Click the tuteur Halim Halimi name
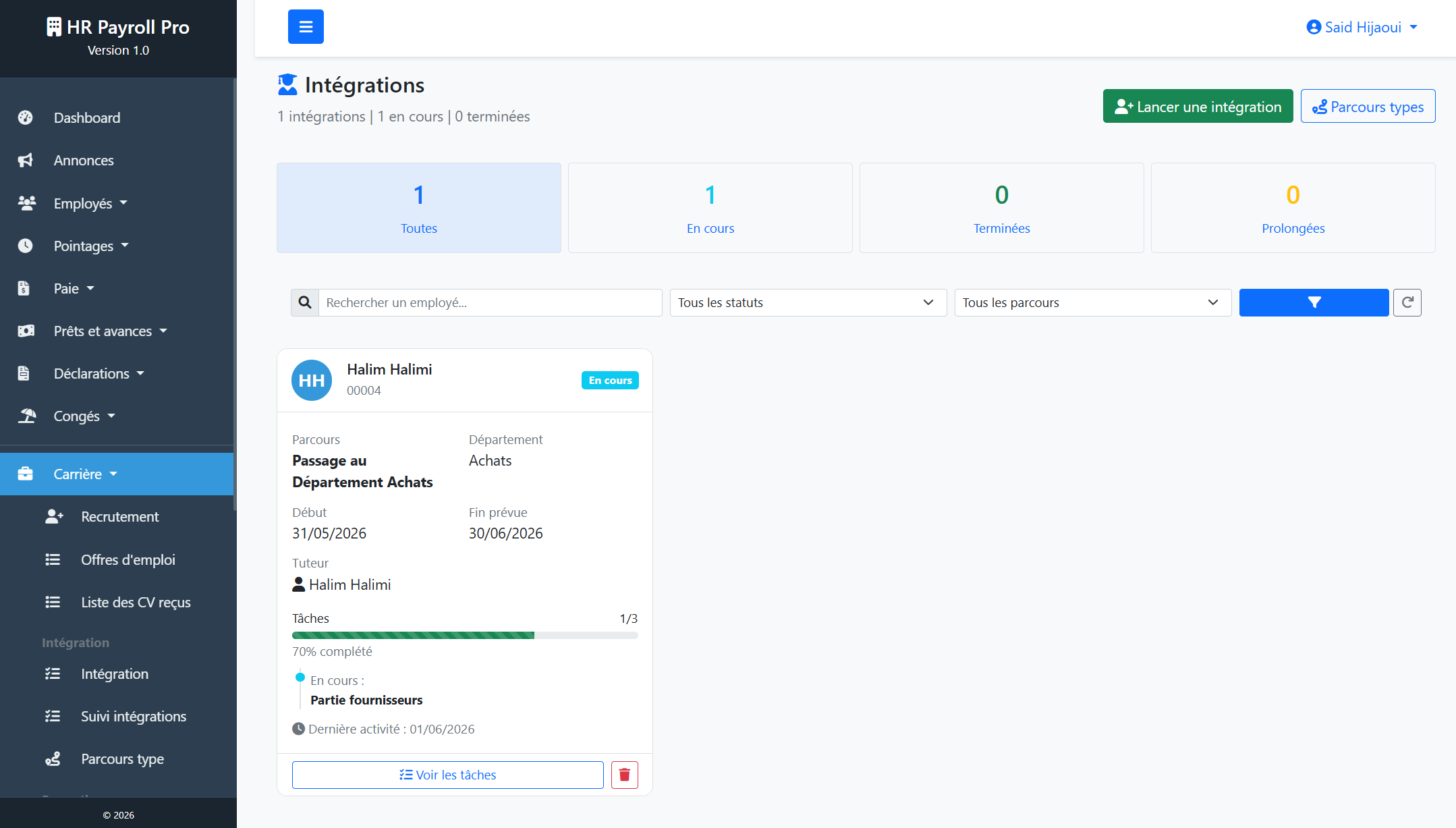1456x828 pixels. [350, 584]
